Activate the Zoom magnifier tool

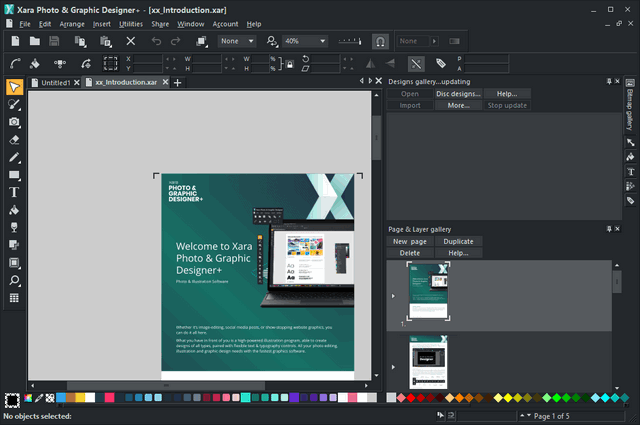(14, 280)
